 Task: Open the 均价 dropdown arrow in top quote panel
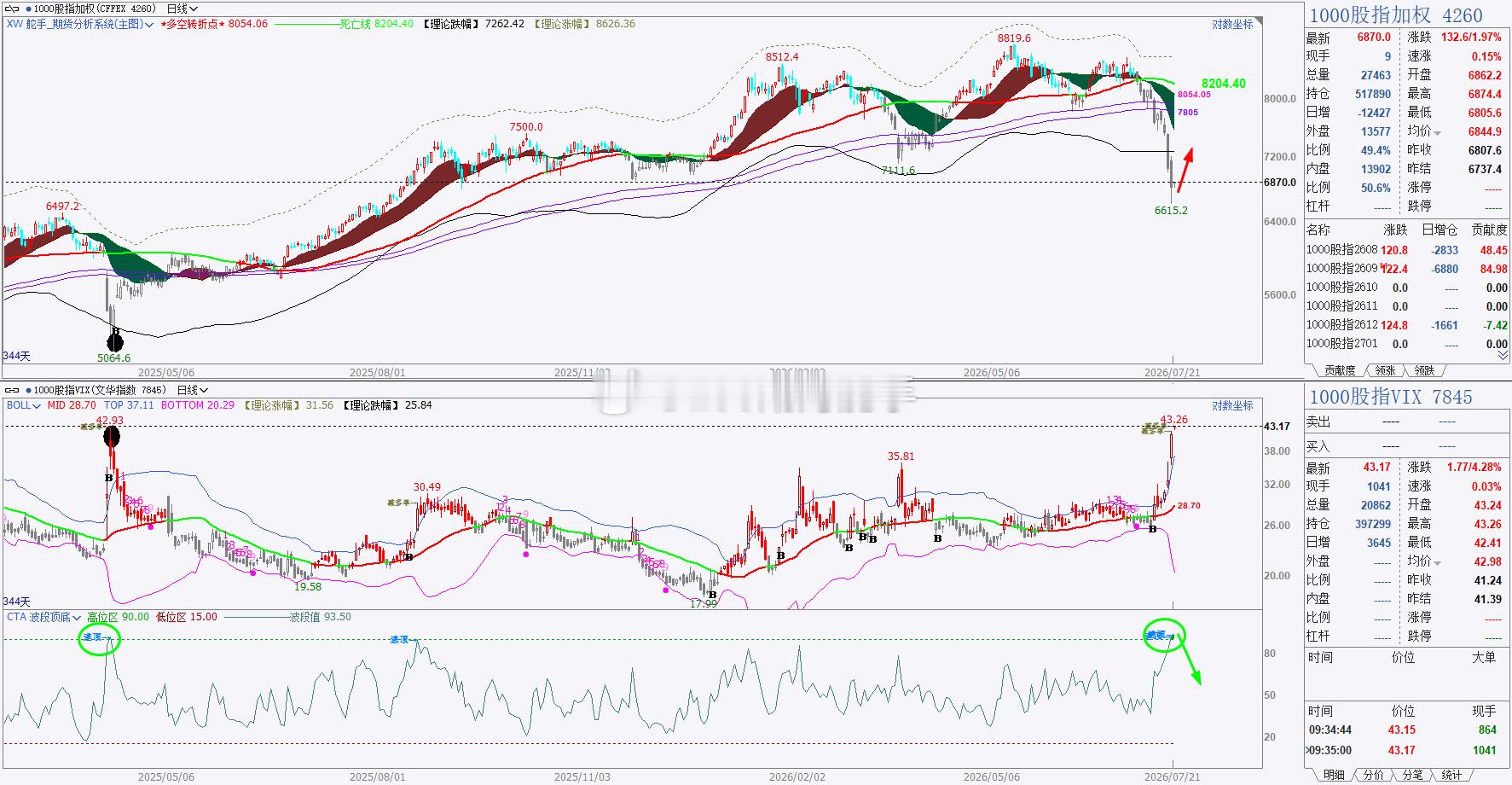tap(1438, 133)
